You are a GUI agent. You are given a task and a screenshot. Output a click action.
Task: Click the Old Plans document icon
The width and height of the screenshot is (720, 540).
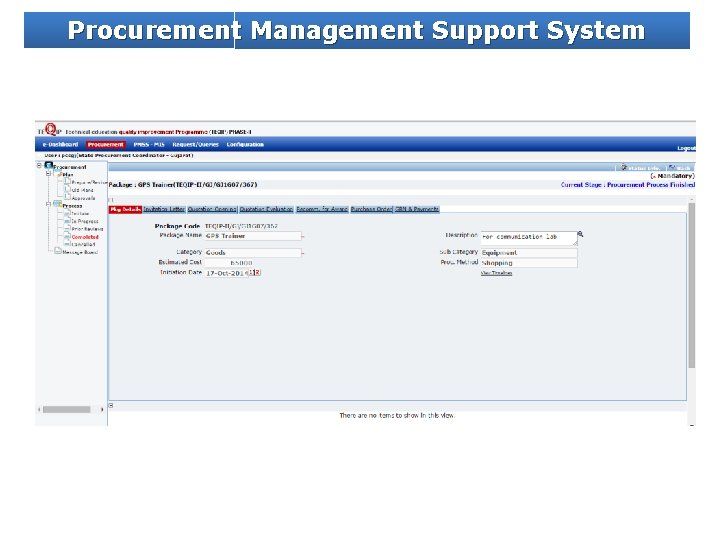68,189
